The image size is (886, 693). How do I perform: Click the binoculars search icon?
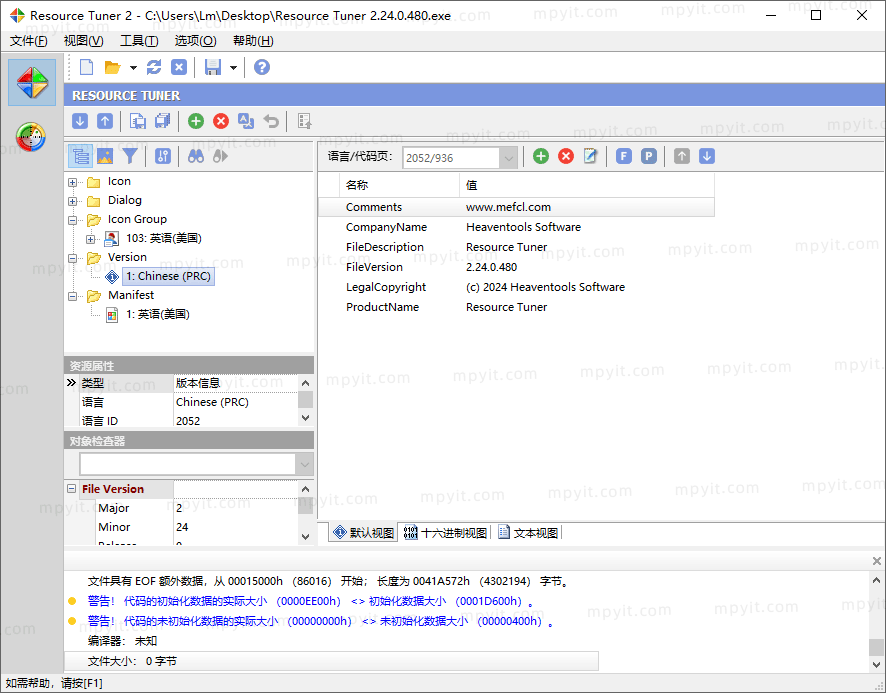196,156
